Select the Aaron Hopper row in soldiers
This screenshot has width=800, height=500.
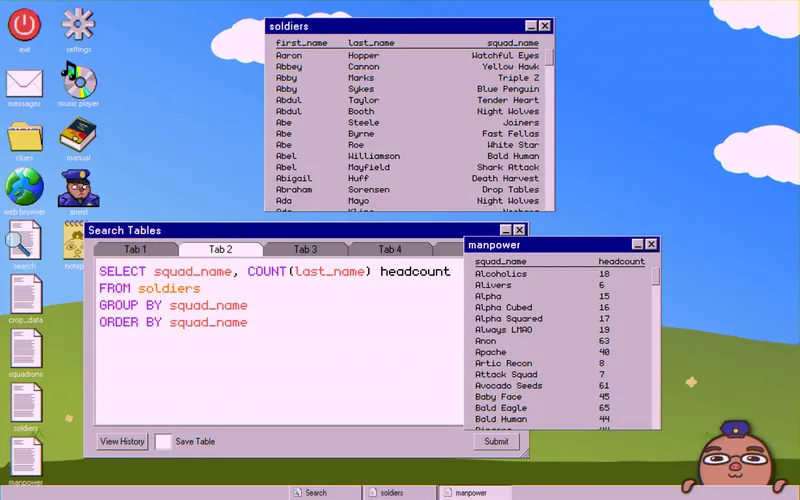(407, 55)
